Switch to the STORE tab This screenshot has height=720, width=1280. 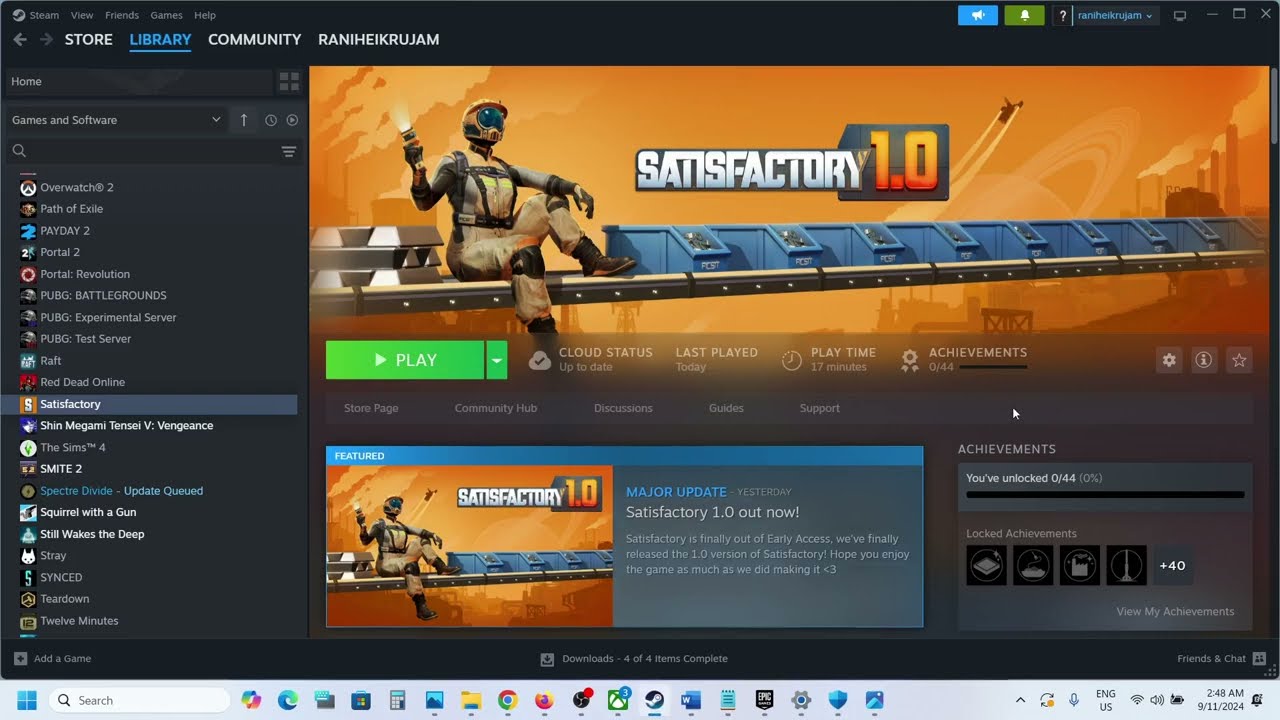[x=89, y=39]
